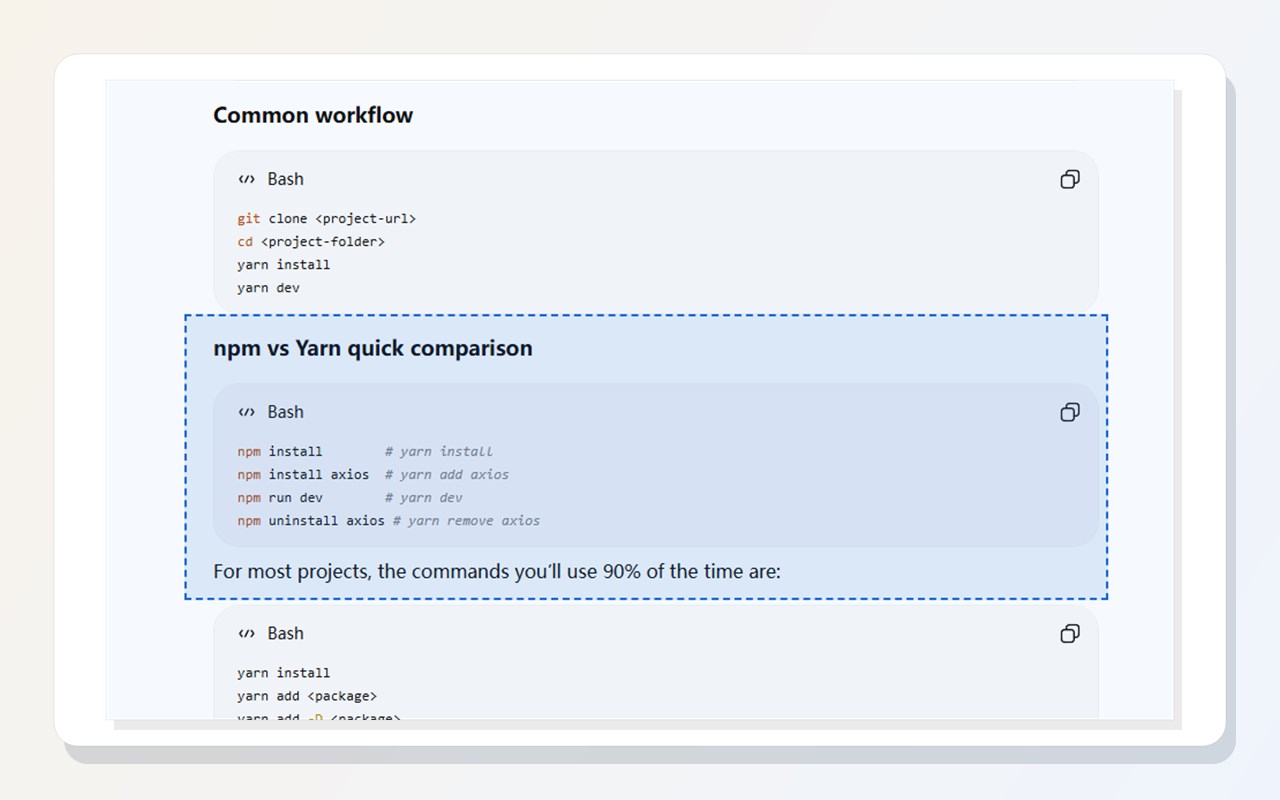
Task: Click the yarn remove axios comment
Action: click(466, 520)
